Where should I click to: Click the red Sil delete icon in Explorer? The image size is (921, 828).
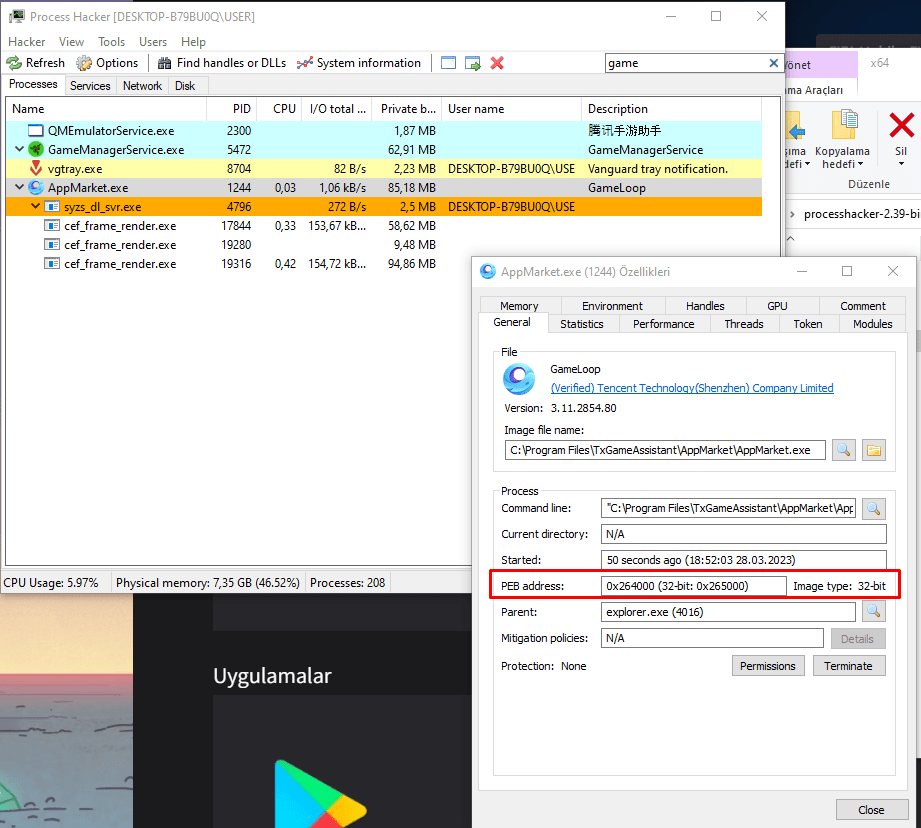pos(901,126)
